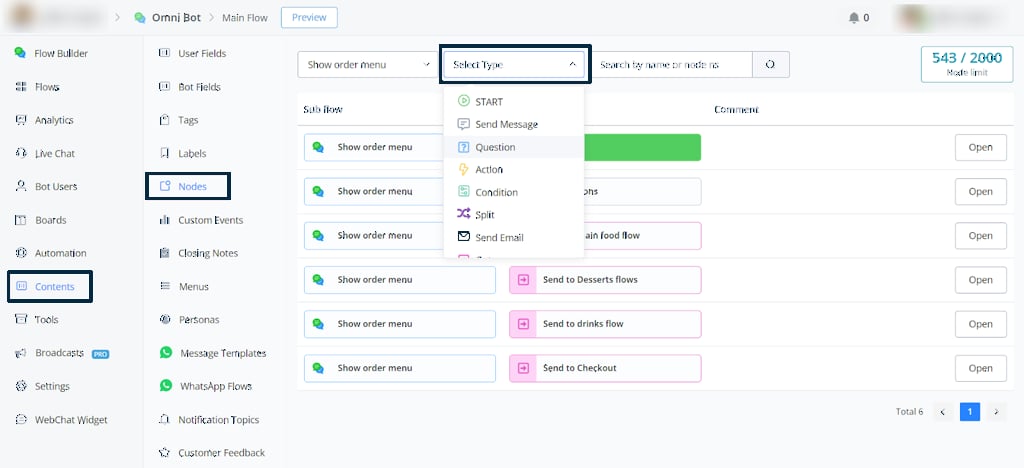The height and width of the screenshot is (468, 1024).
Task: Click Broadcasts megaphone icon
Action: [x=21, y=353]
